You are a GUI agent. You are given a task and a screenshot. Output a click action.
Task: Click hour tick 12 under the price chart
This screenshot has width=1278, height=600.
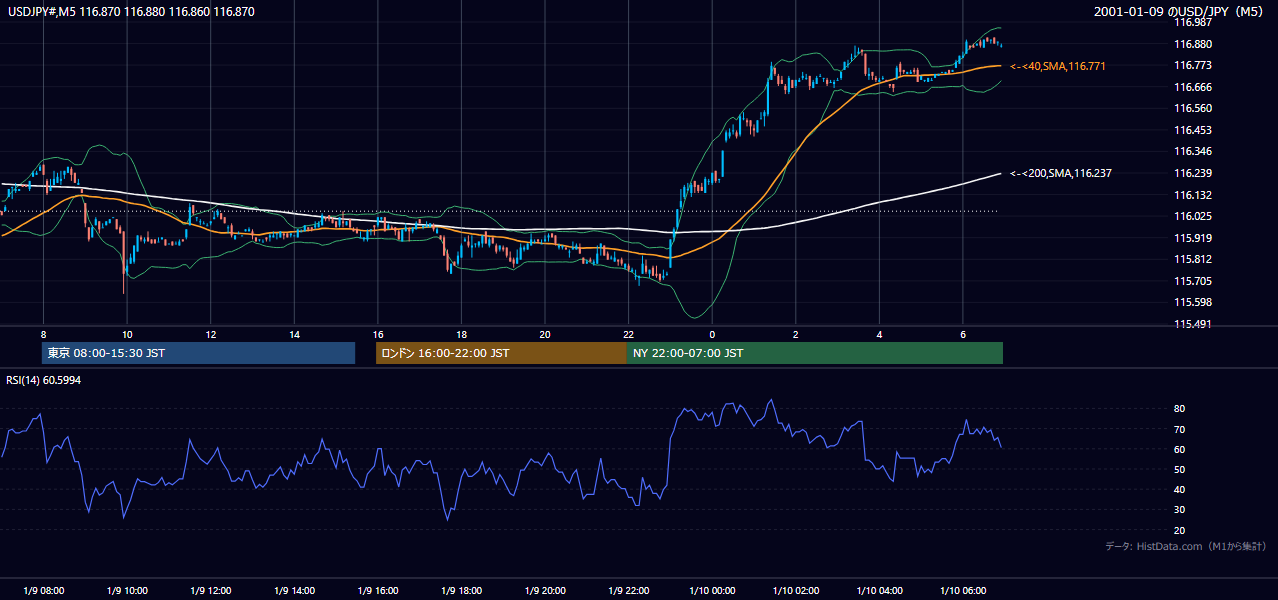[211, 334]
